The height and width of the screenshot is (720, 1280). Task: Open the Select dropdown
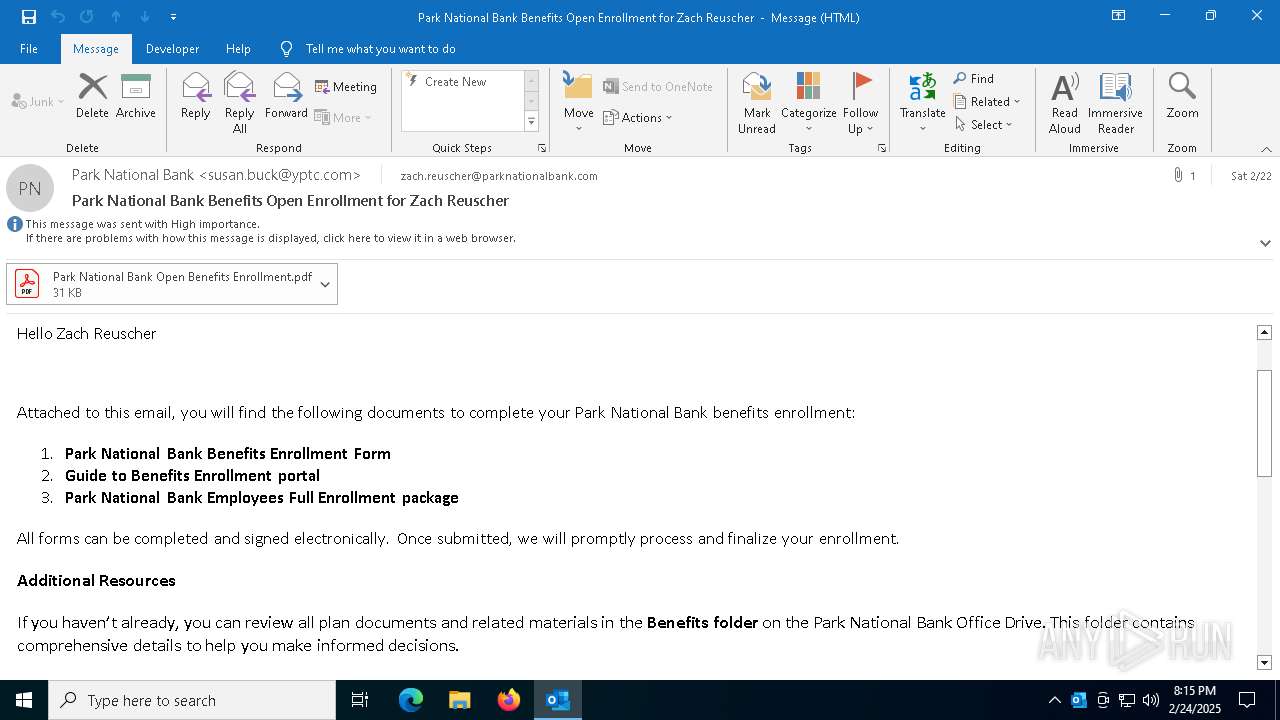[x=984, y=125]
